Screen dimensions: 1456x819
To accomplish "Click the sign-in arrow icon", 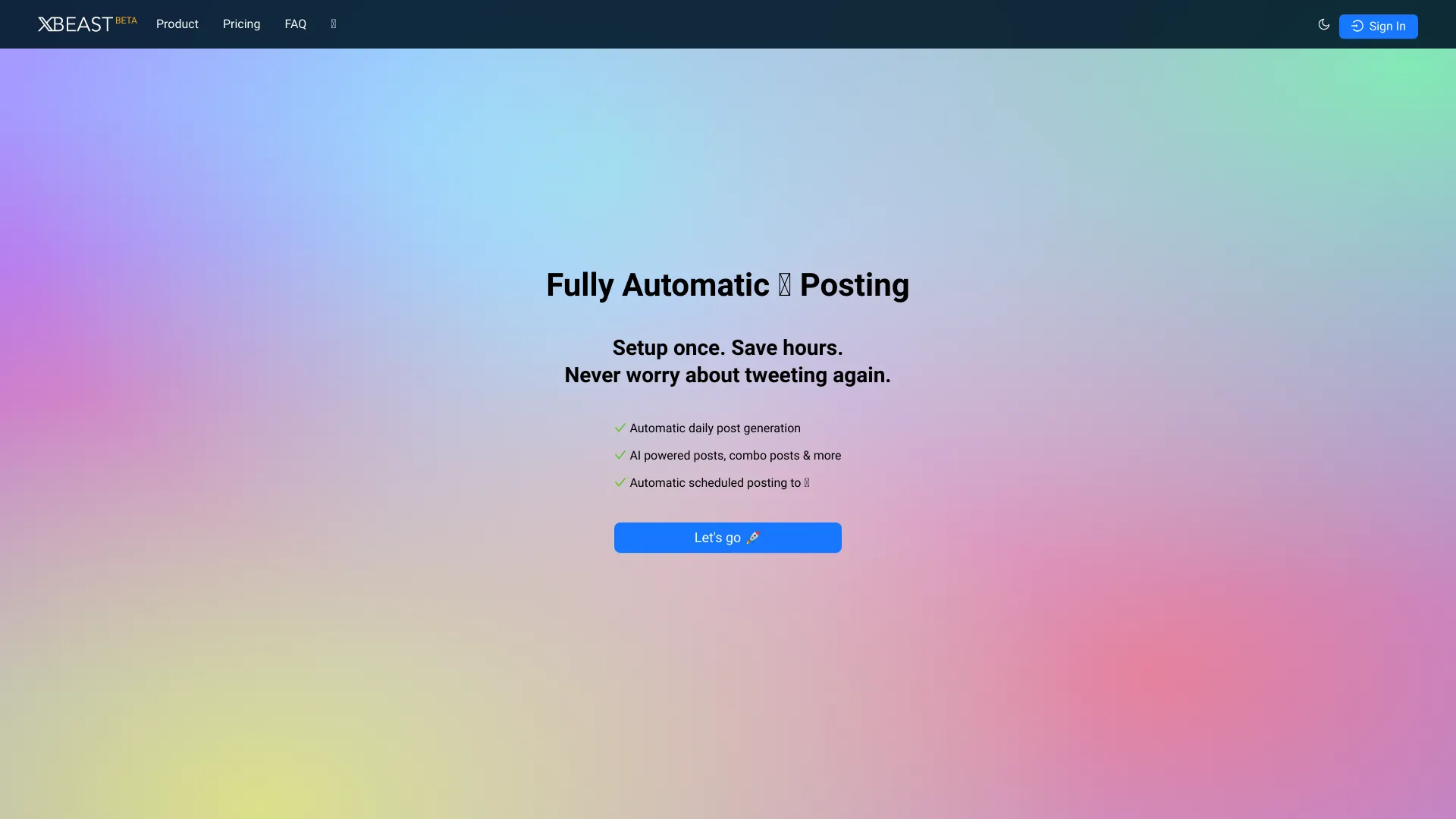I will [1357, 27].
